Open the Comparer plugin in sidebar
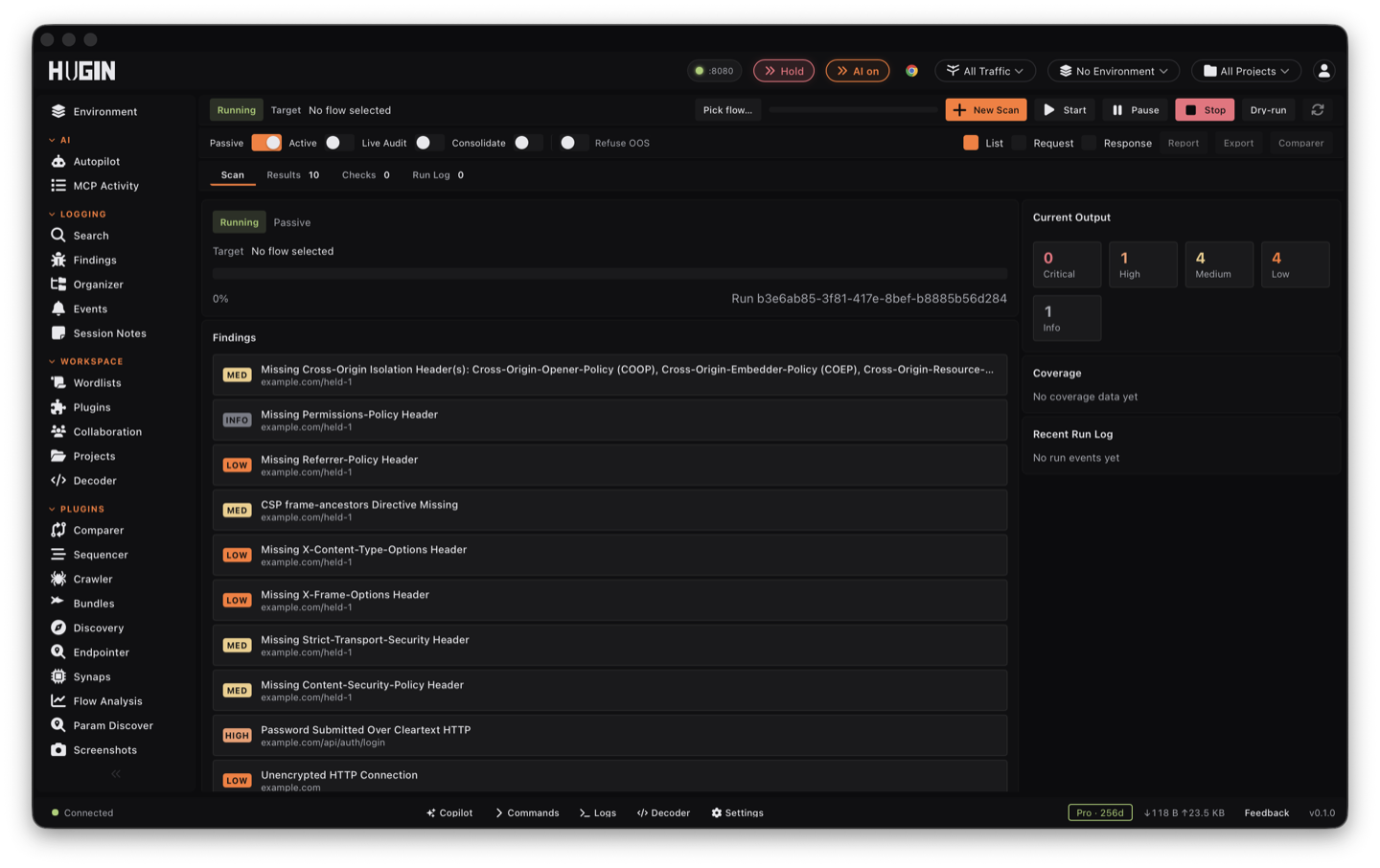The height and width of the screenshot is (868, 1380). 87,530
